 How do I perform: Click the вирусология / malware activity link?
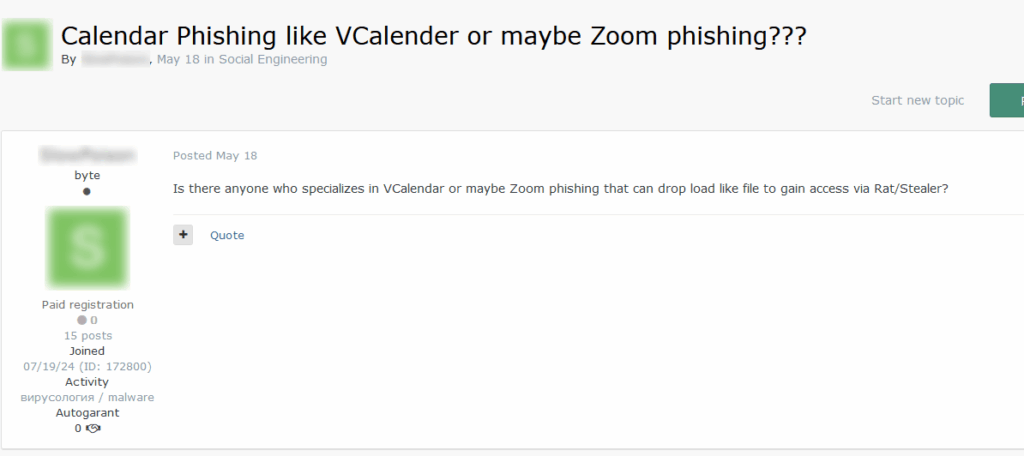(x=87, y=397)
